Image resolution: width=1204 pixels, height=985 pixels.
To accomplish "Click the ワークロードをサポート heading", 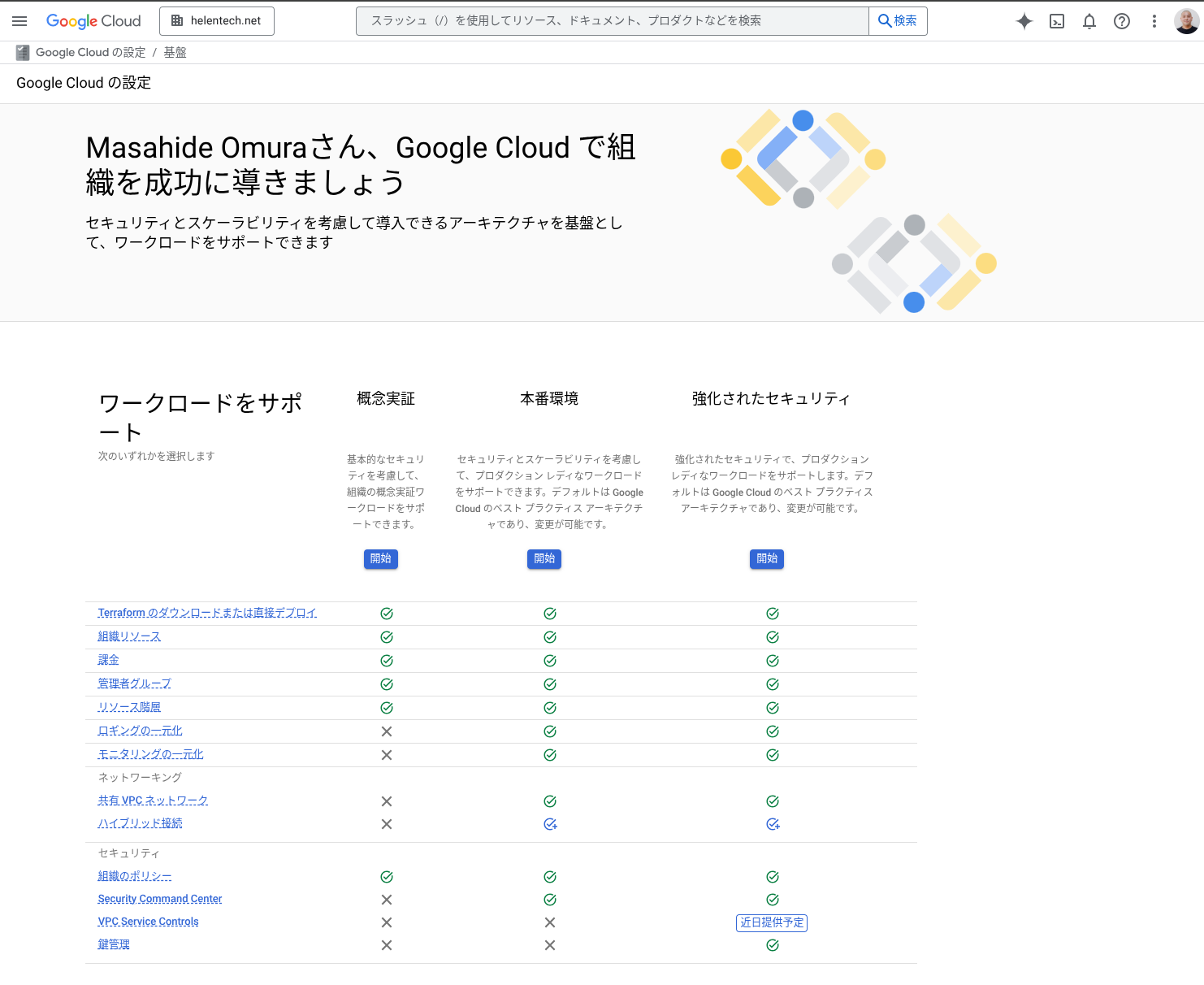I will [x=200, y=417].
